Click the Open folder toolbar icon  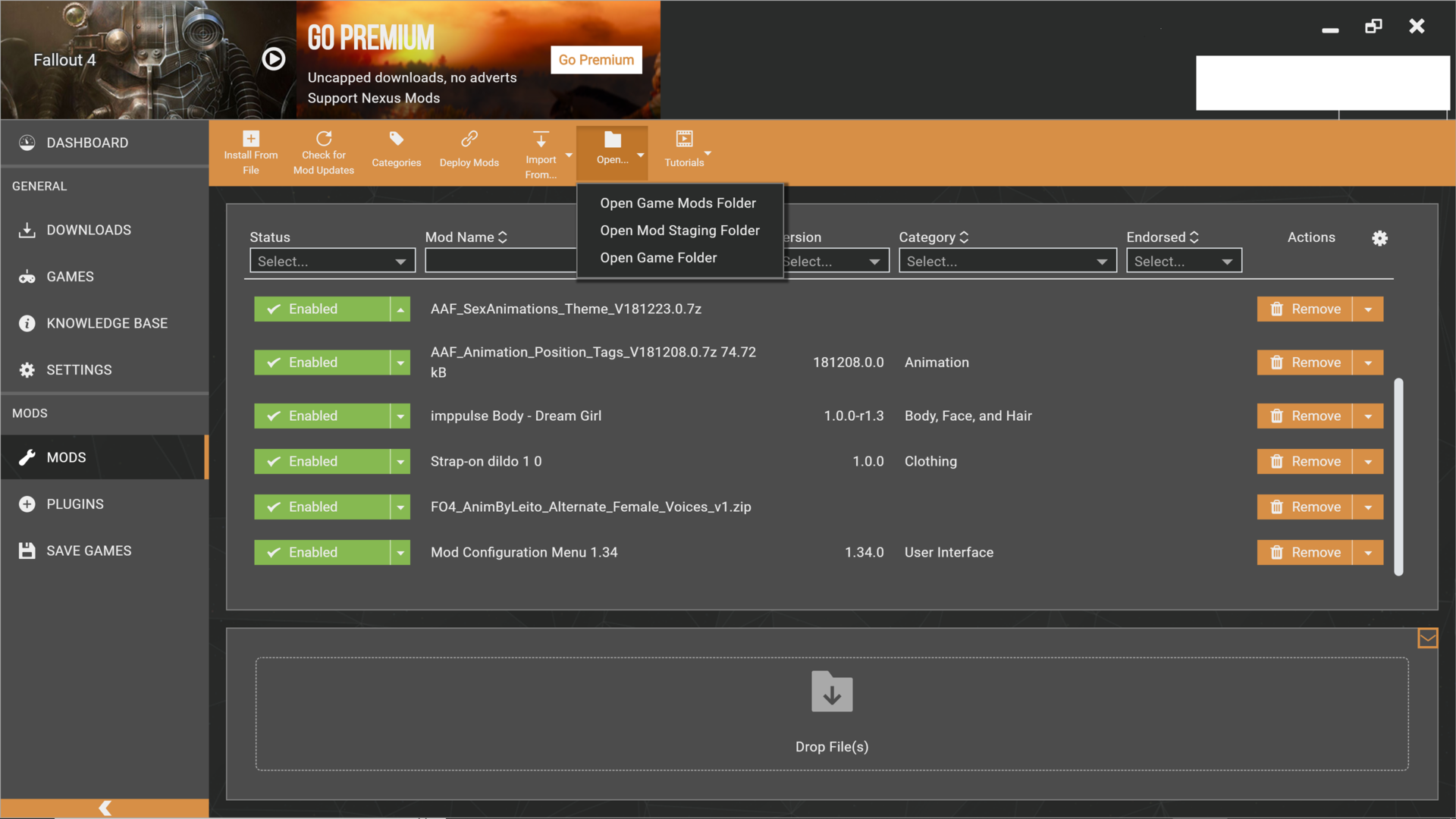pos(612,140)
